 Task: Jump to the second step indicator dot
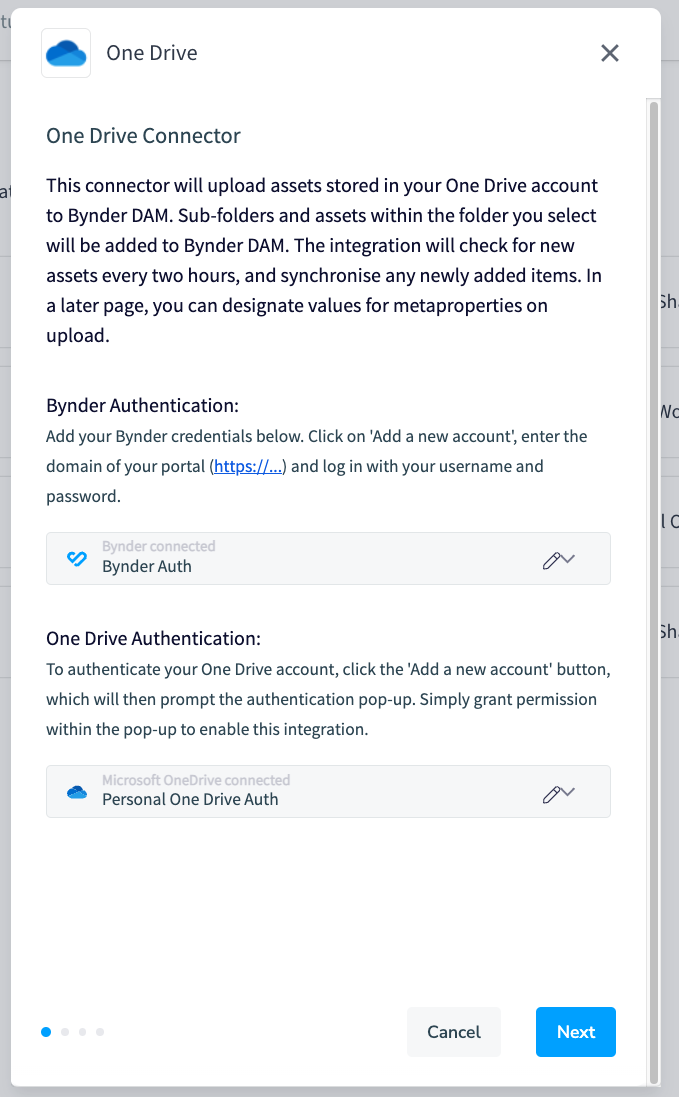(65, 1032)
